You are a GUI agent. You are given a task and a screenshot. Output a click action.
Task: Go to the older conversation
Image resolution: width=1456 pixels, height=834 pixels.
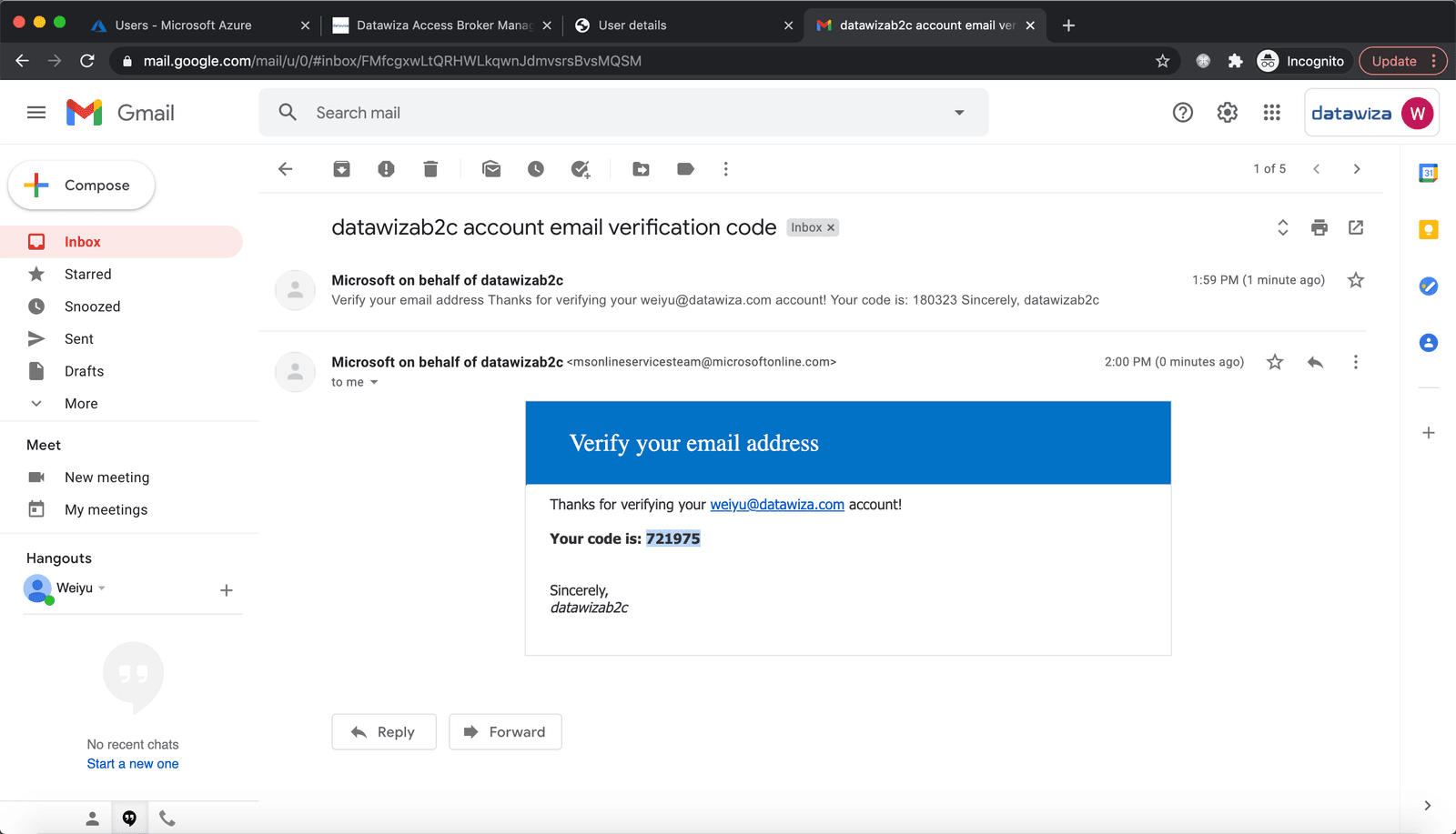coord(1357,169)
